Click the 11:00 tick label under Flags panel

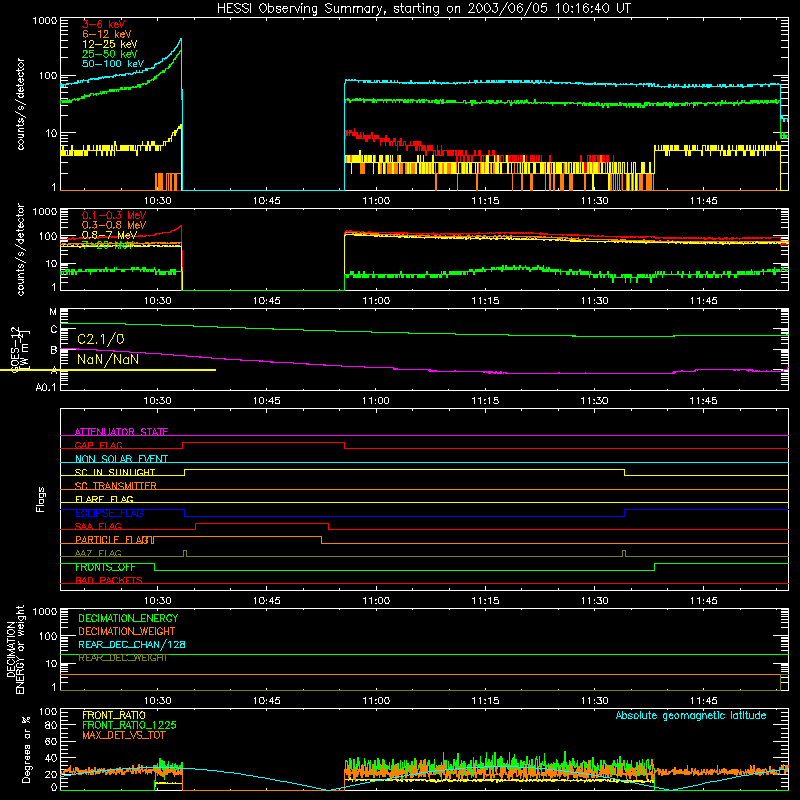pyautogui.click(x=376, y=601)
